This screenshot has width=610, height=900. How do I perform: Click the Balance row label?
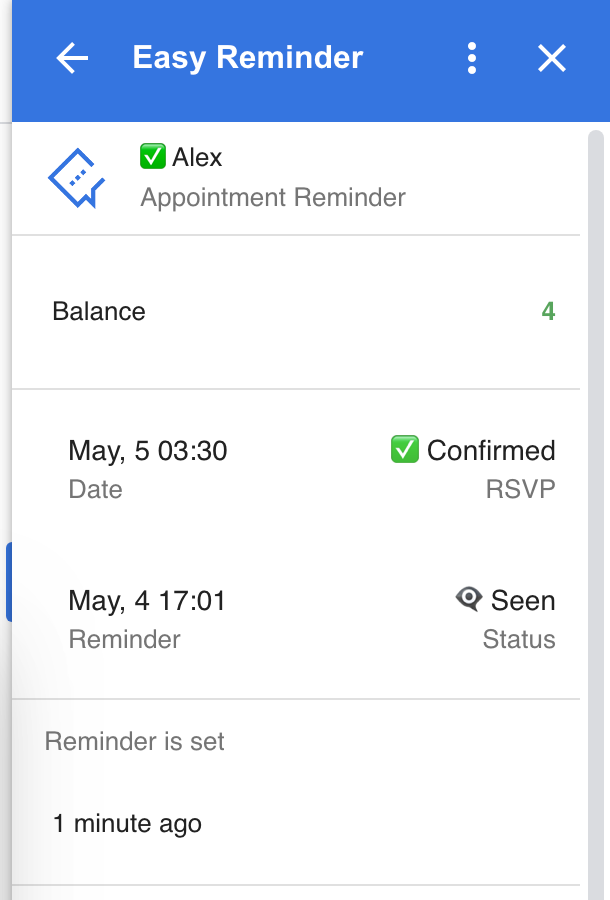[99, 311]
